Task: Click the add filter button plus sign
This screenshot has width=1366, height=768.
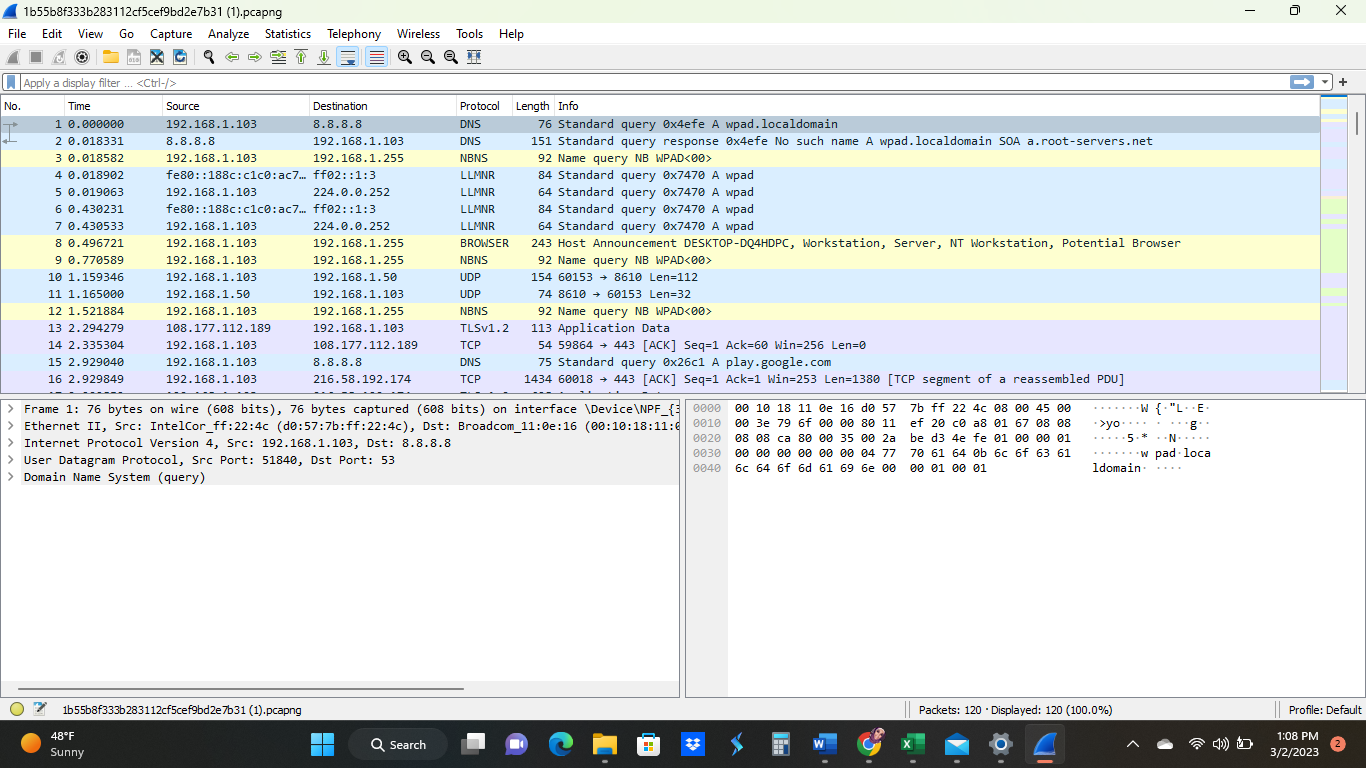Action: (1345, 82)
